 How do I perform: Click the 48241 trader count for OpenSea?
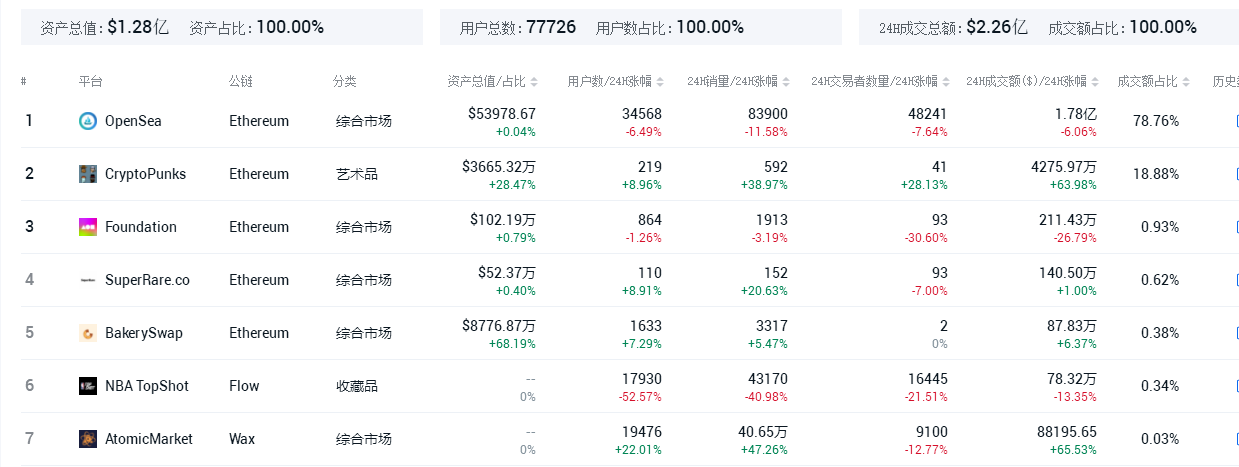926,114
